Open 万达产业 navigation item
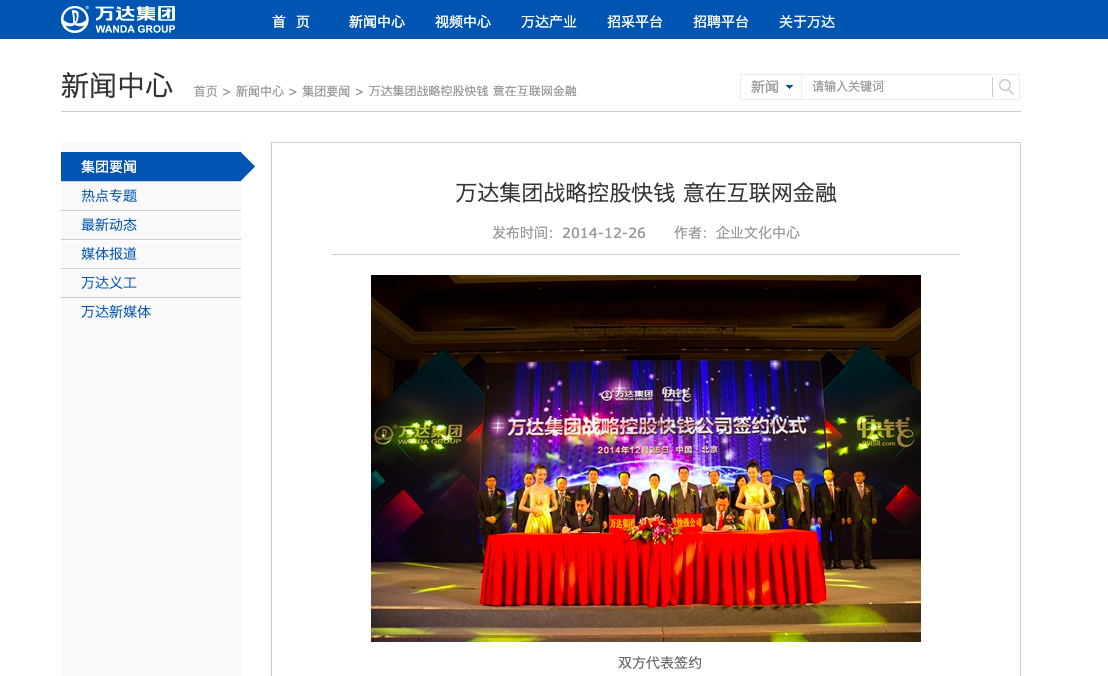The width and height of the screenshot is (1108, 676). pyautogui.click(x=549, y=22)
